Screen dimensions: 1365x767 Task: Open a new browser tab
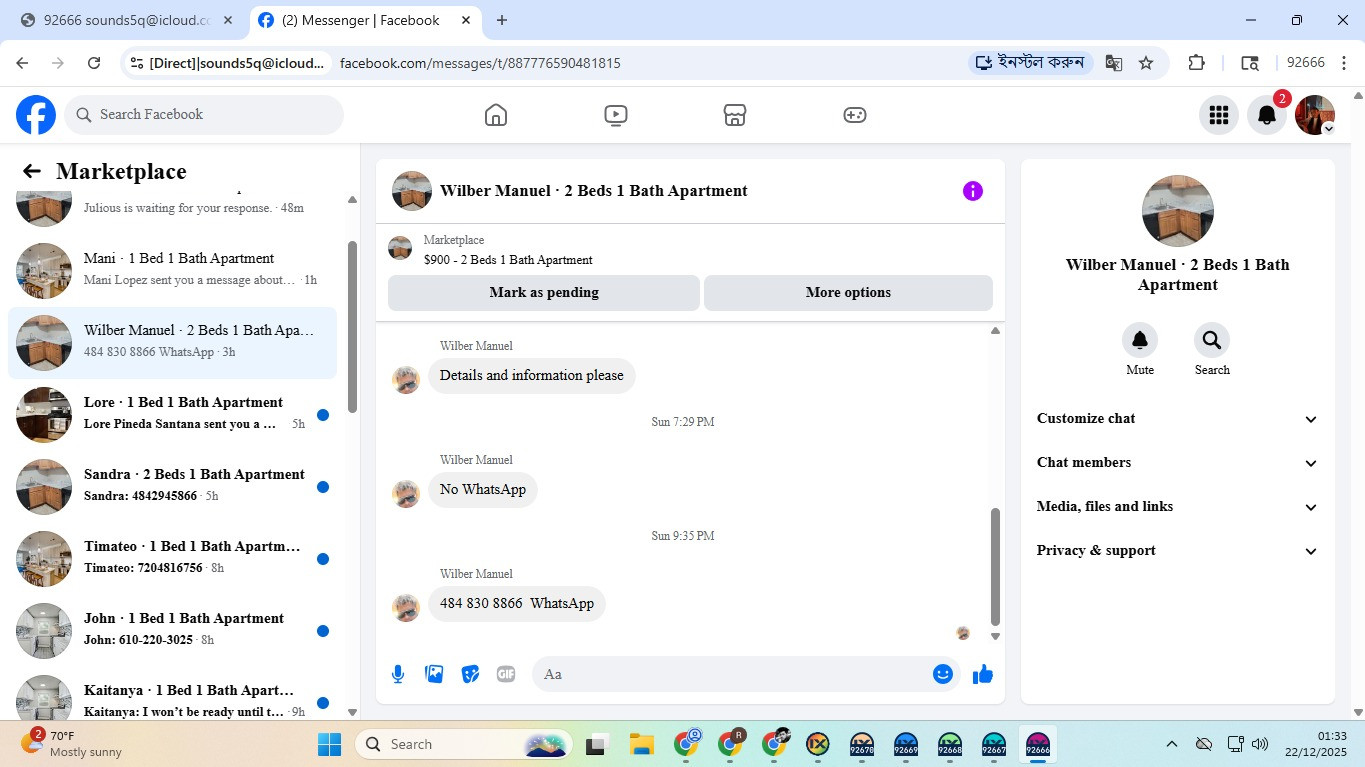(502, 20)
